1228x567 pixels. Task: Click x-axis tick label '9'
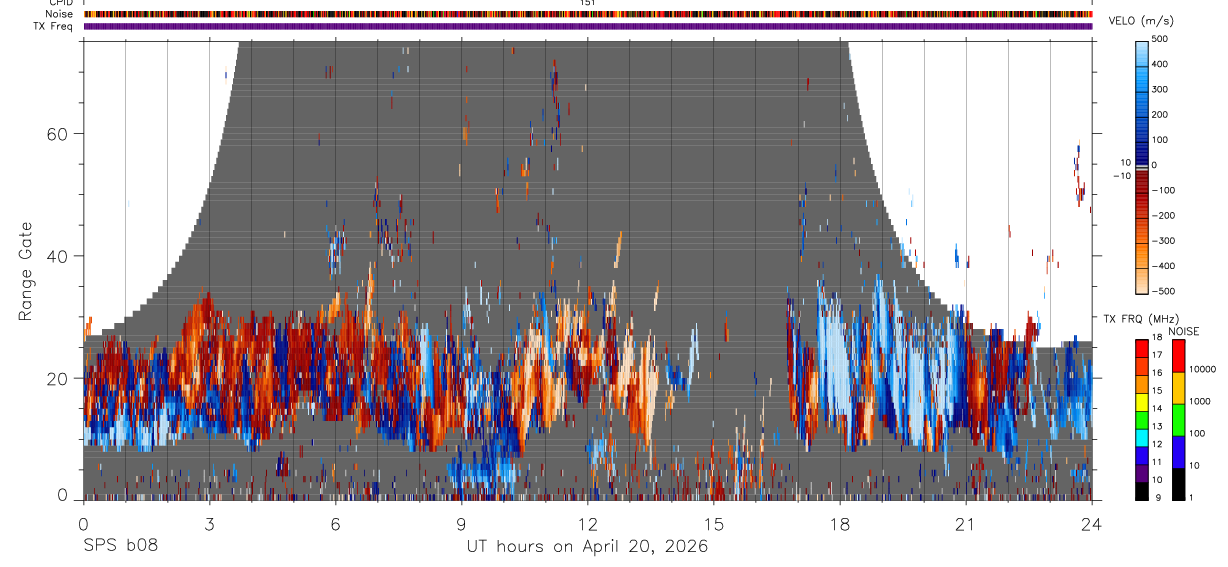[x=461, y=525]
